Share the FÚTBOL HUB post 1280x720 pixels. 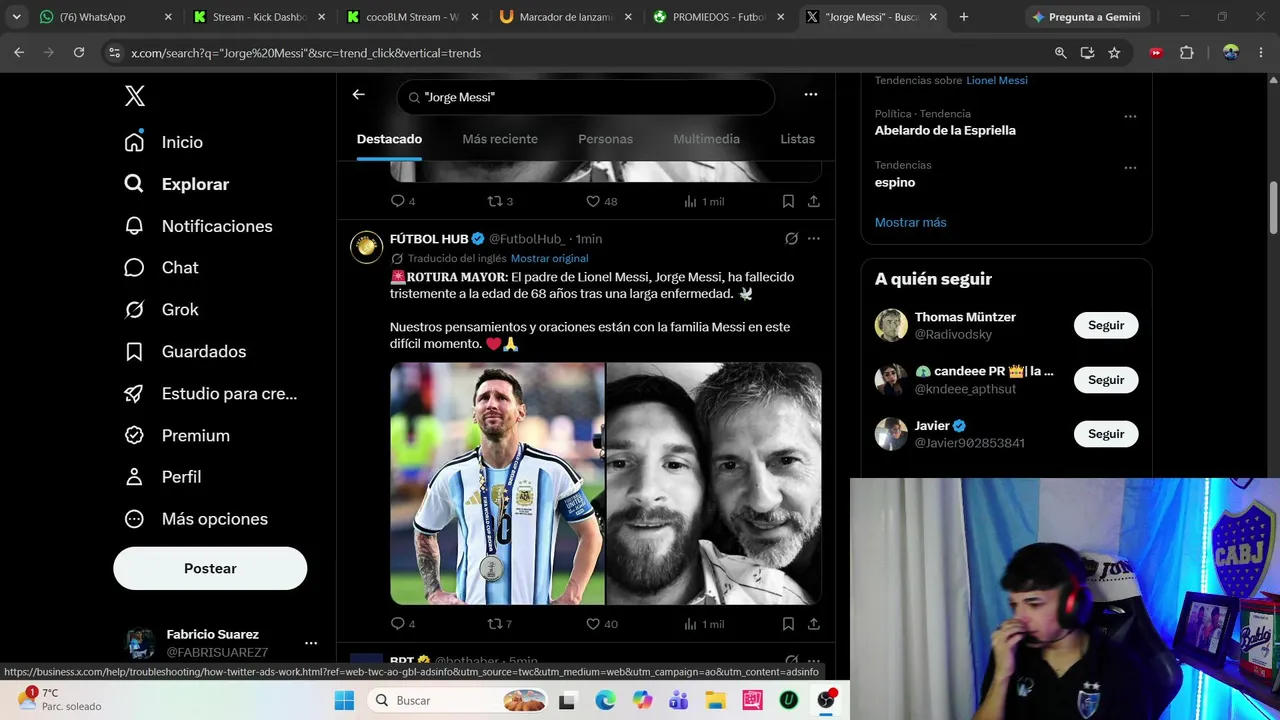tap(814, 624)
